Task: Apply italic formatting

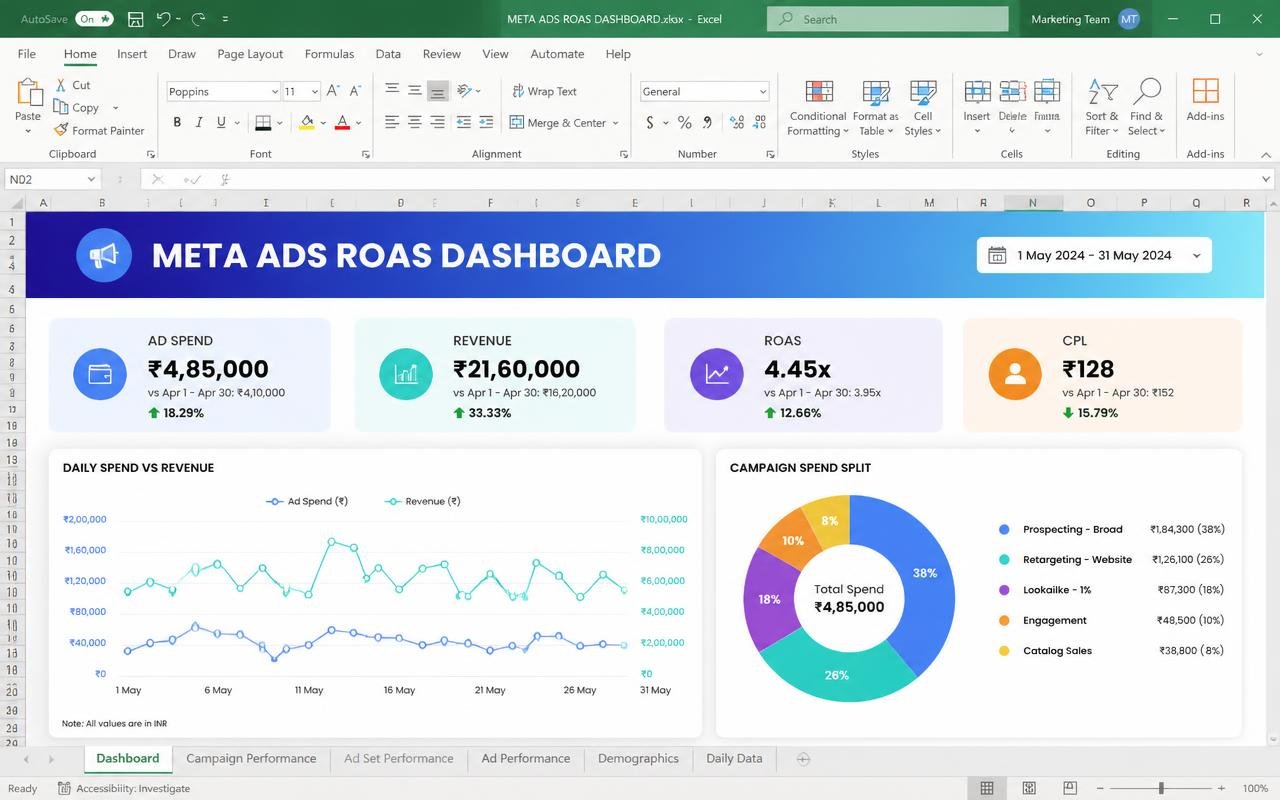Action: pyautogui.click(x=199, y=122)
